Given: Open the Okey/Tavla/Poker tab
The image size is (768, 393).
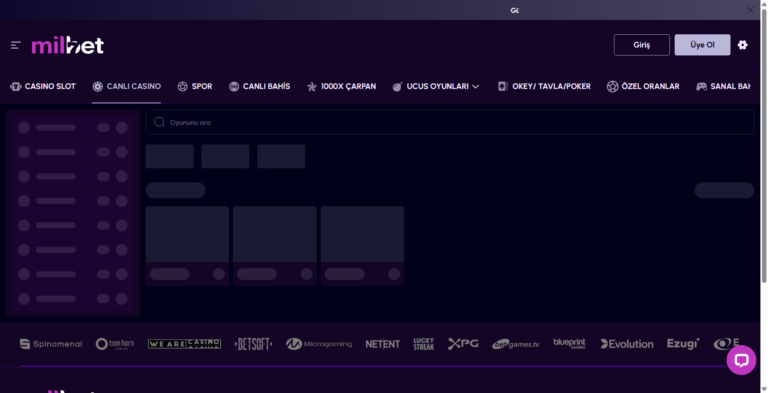Looking at the screenshot, I should pos(544,87).
